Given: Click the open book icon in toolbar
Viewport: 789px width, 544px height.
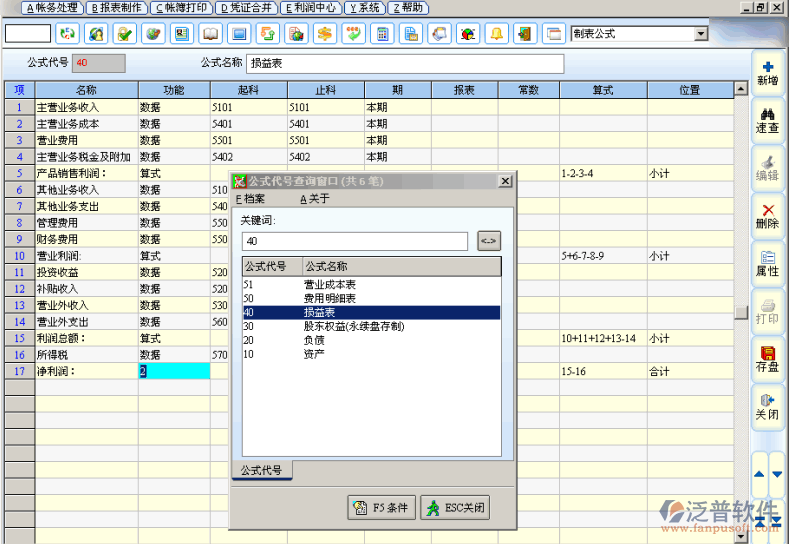Looking at the screenshot, I should click(x=210, y=34).
